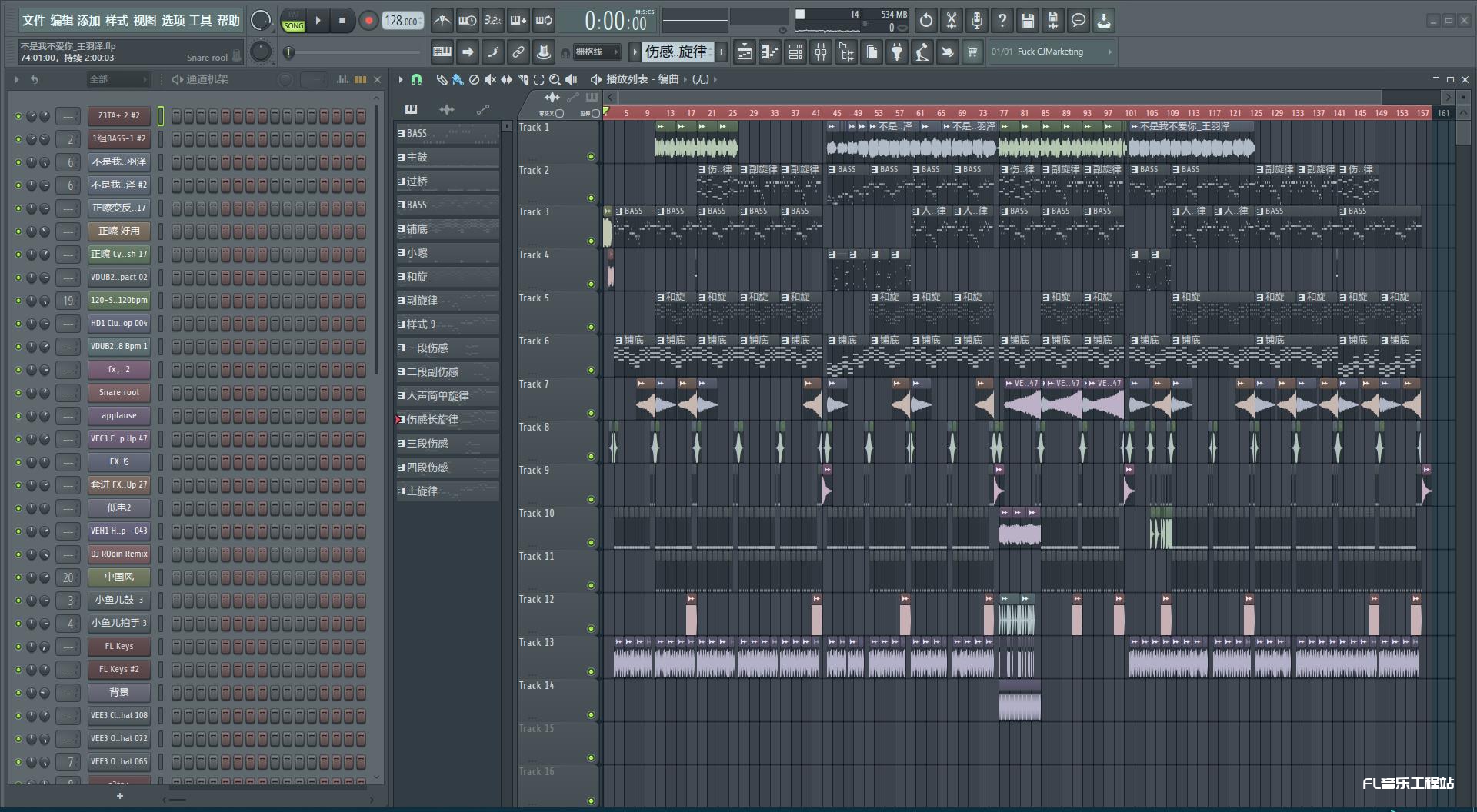Open the piano roll view icon

point(769,52)
